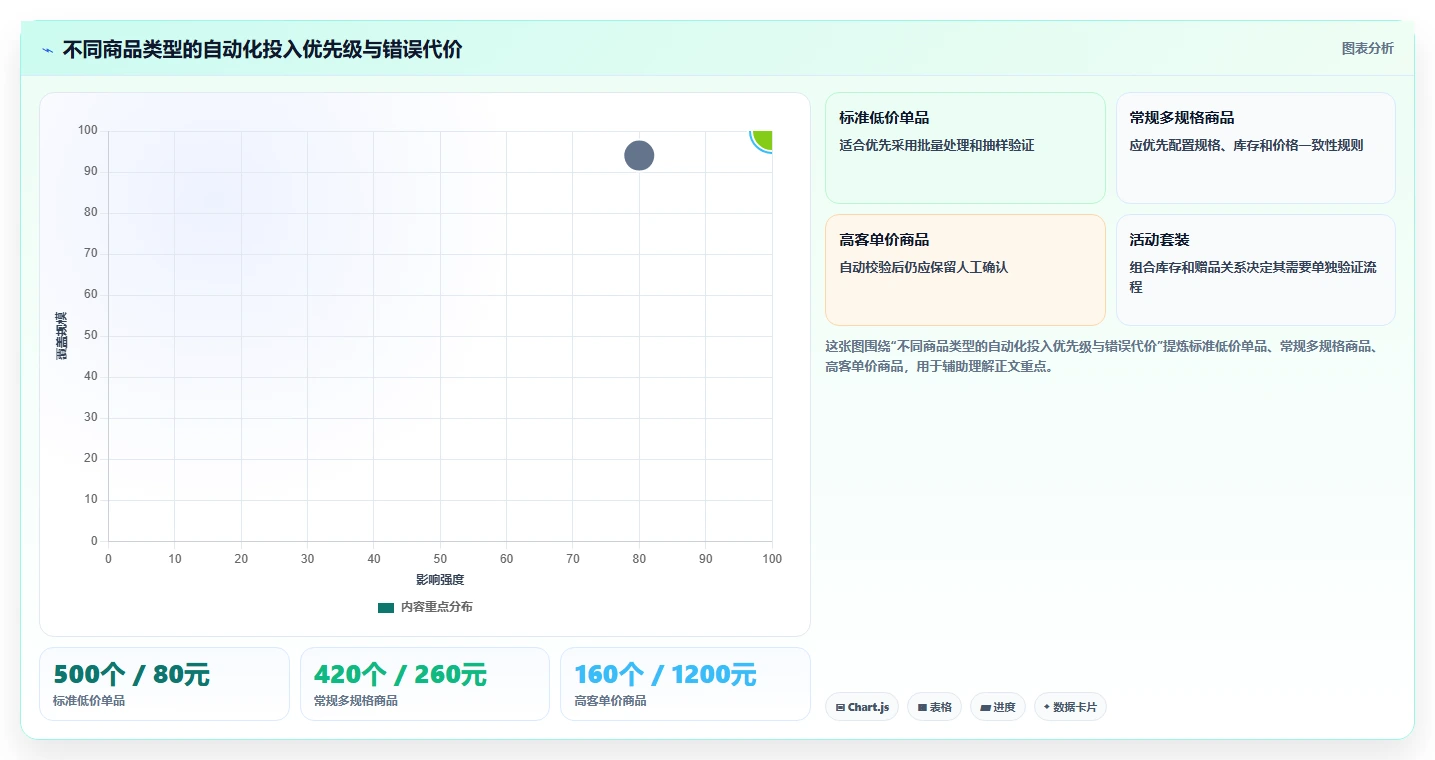Click the 表格 tag

[x=934, y=707]
